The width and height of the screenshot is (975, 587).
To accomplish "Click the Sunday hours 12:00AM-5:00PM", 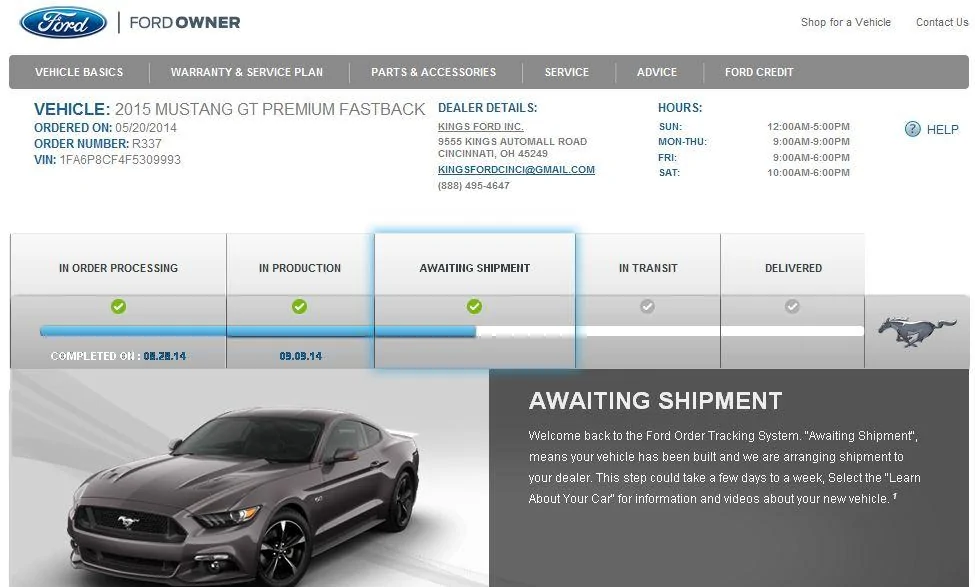I will 808,127.
